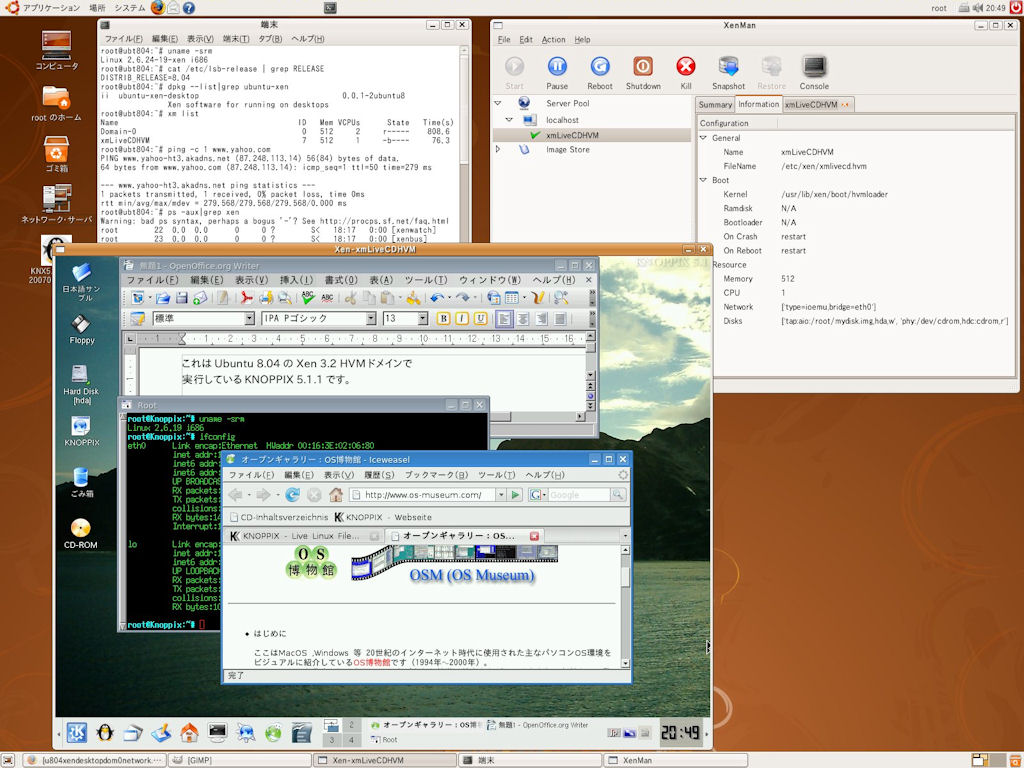1024x768 pixels.
Task: Go to Iceweasel home page
Action: click(x=336, y=495)
